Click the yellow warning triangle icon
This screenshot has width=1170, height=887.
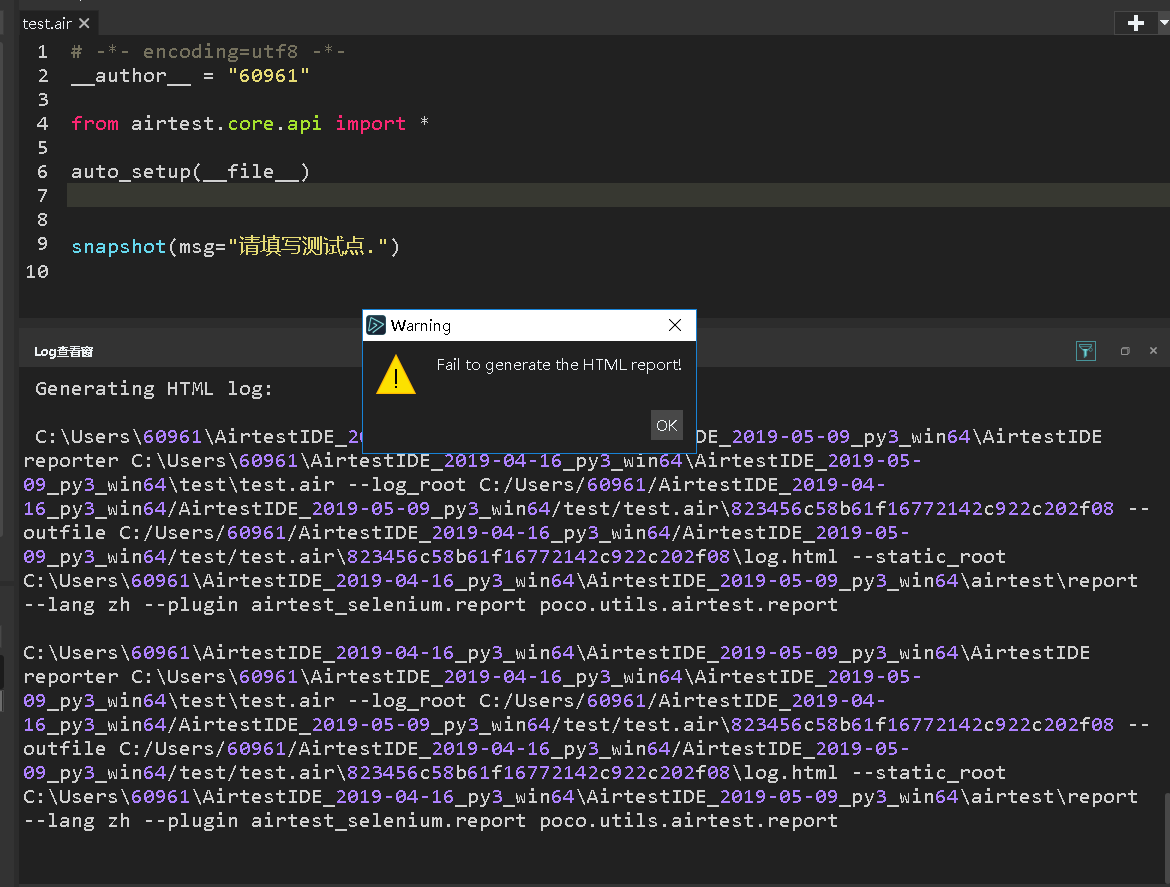395,374
